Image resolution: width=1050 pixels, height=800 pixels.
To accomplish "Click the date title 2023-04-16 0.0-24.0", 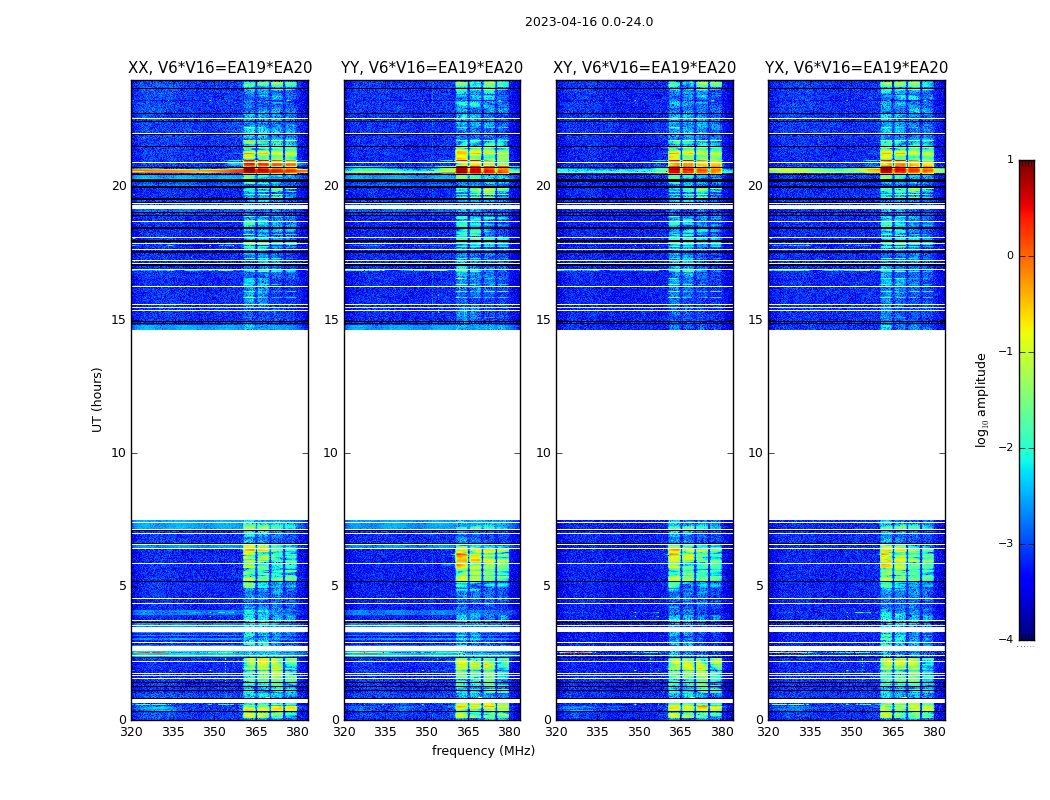I will tap(588, 22).
